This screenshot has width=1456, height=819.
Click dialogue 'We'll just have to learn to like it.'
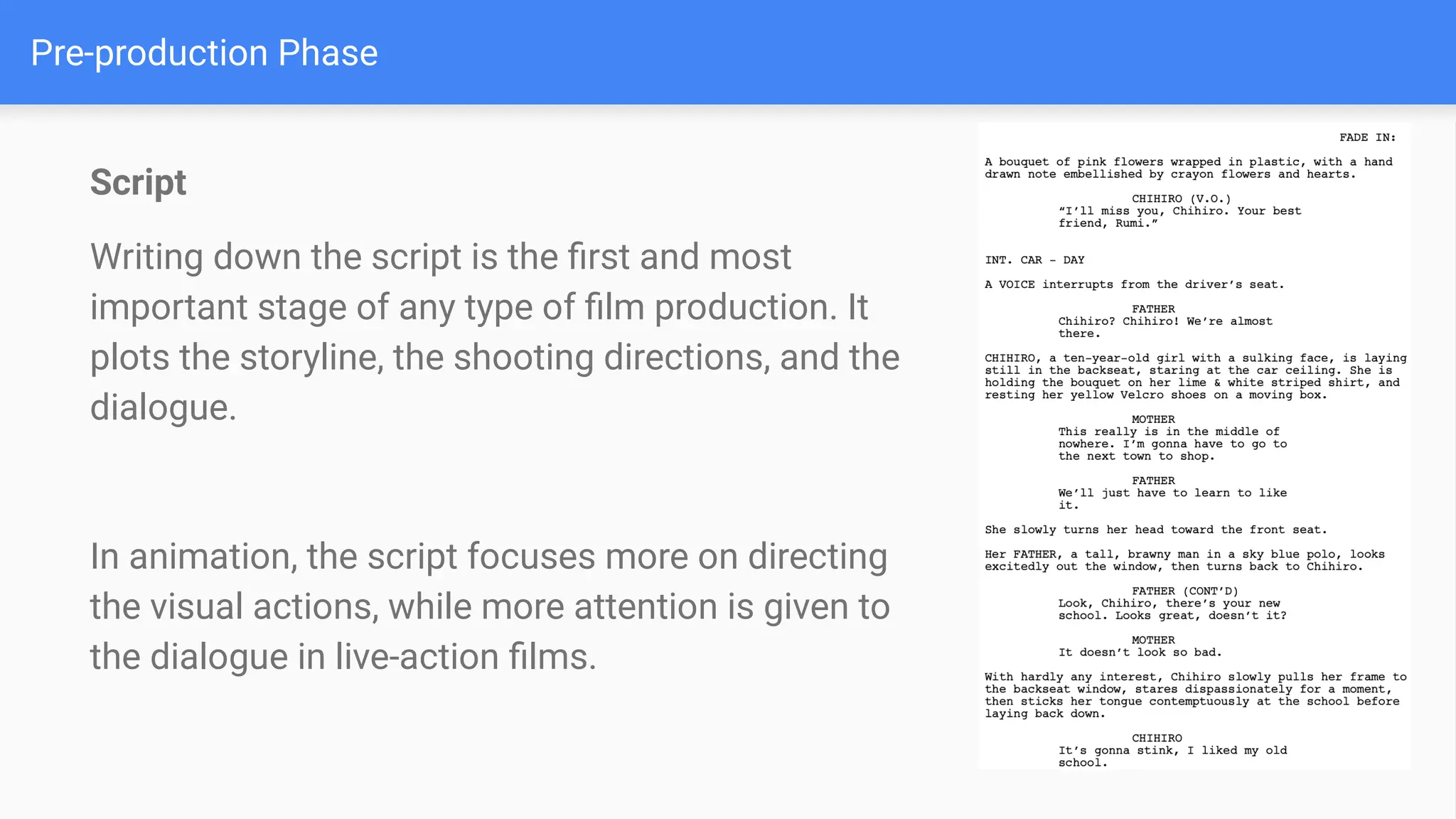point(1172,499)
